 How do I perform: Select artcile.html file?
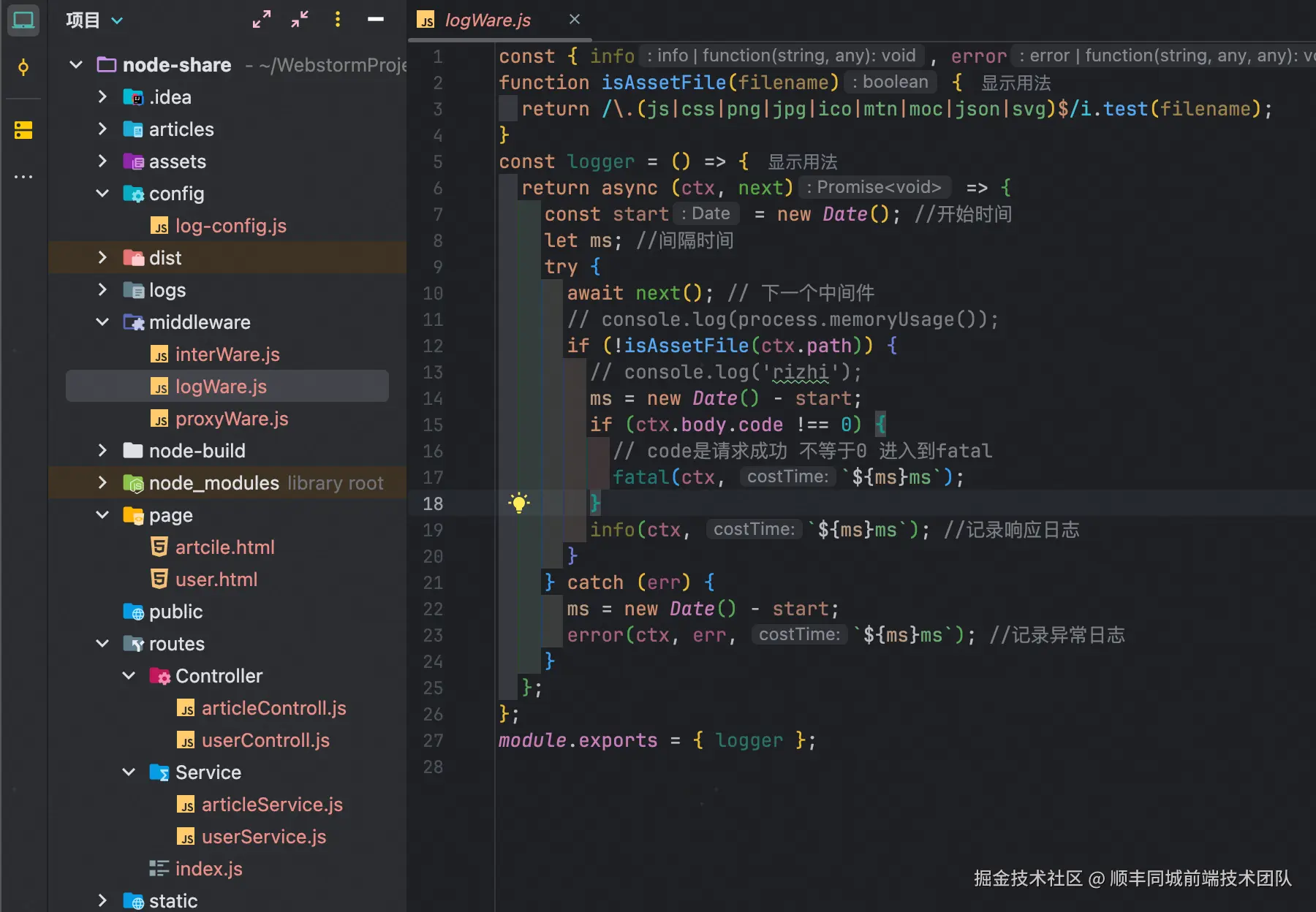[x=227, y=547]
